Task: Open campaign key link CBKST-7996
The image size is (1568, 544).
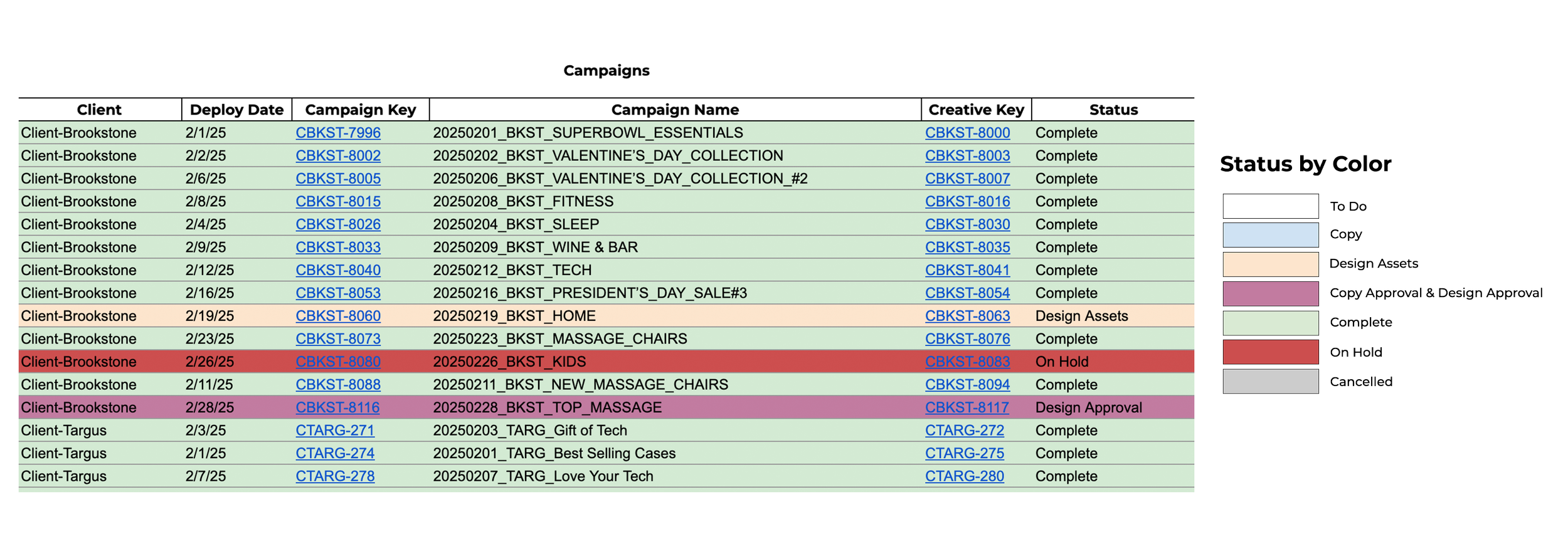Action: pos(338,133)
